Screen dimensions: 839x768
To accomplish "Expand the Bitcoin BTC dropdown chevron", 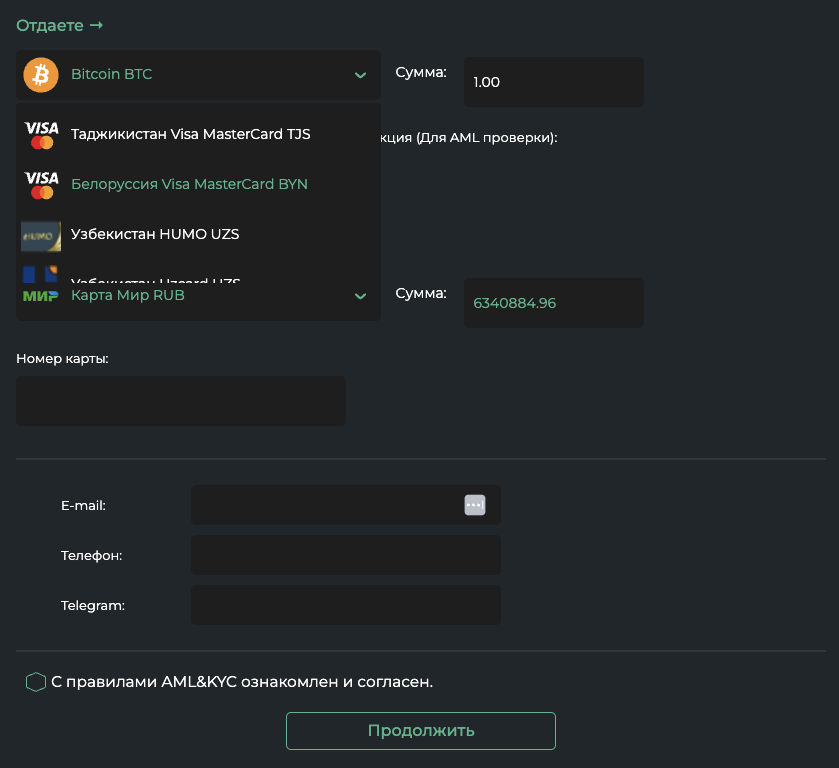I will [x=361, y=75].
